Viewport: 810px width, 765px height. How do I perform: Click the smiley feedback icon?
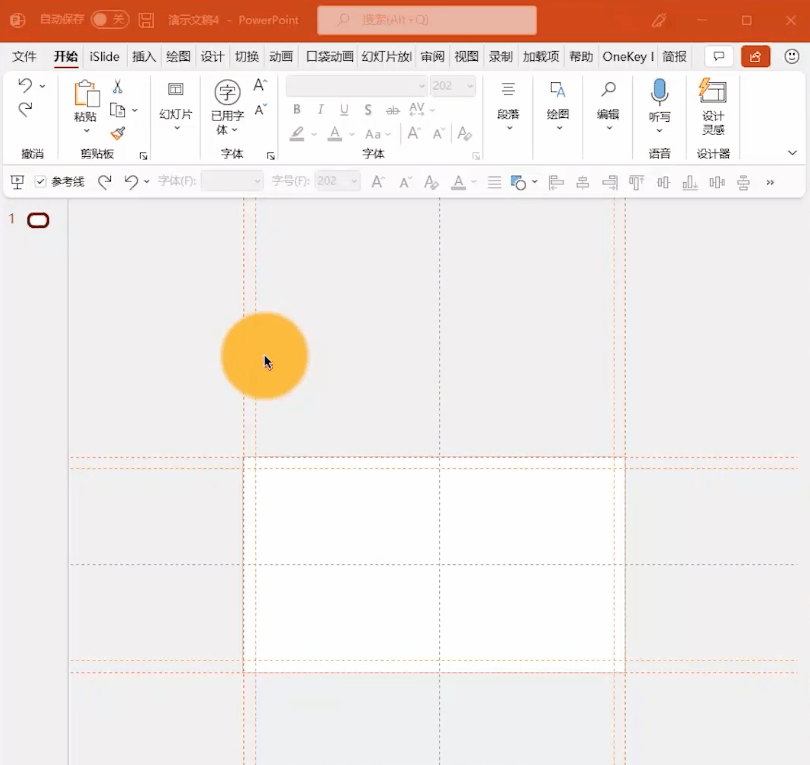pyautogui.click(x=791, y=57)
